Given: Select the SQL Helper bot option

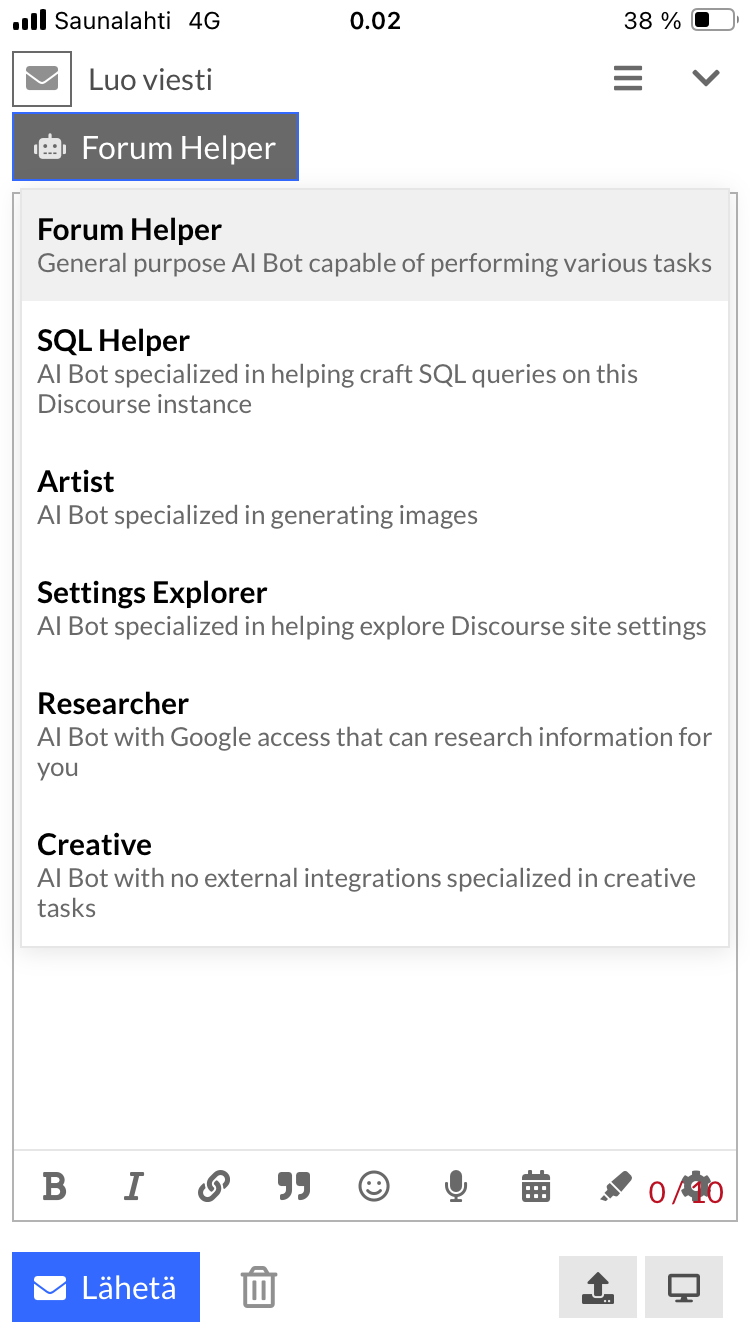Looking at the screenshot, I should pos(374,372).
